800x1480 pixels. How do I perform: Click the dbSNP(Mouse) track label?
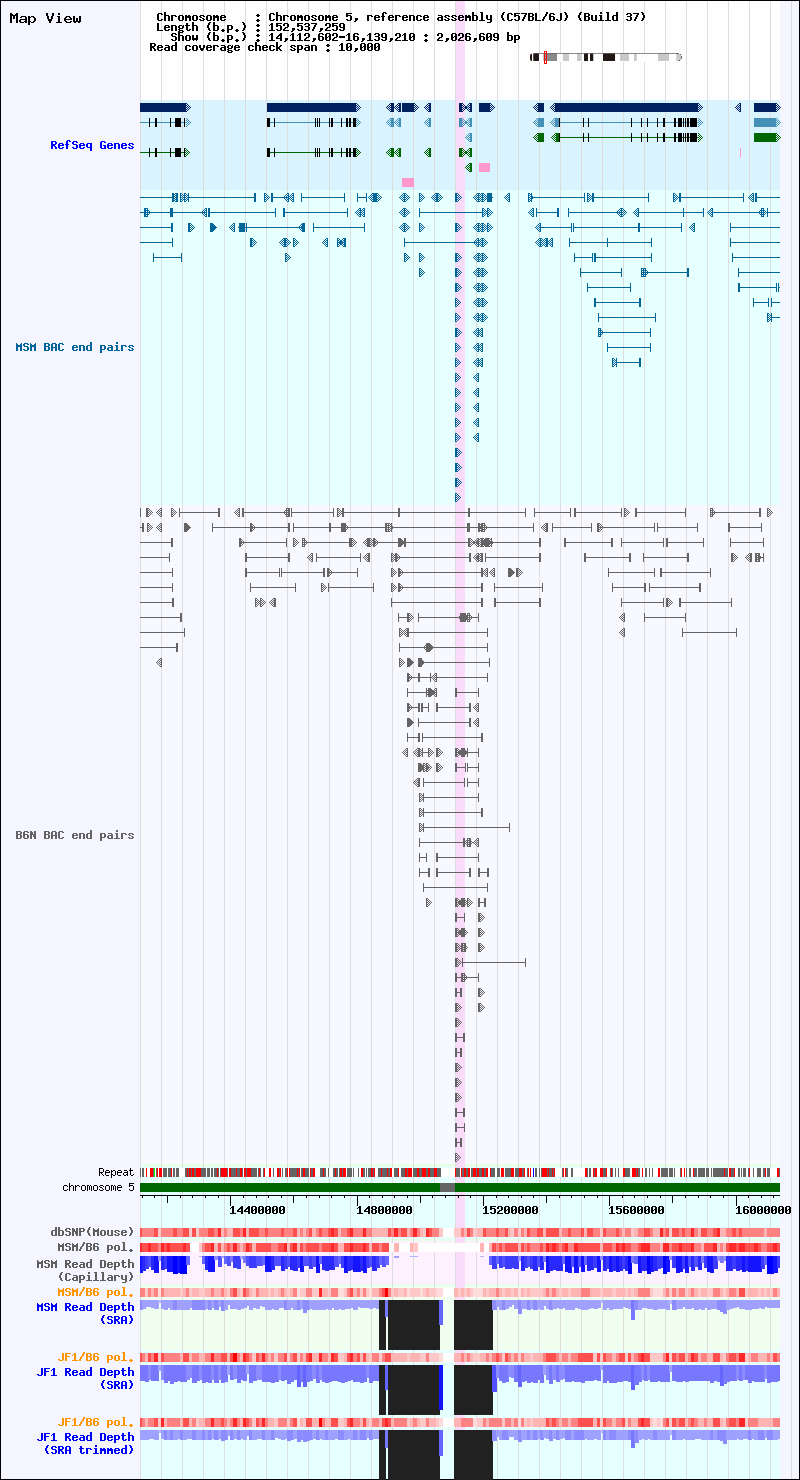coord(92,1232)
